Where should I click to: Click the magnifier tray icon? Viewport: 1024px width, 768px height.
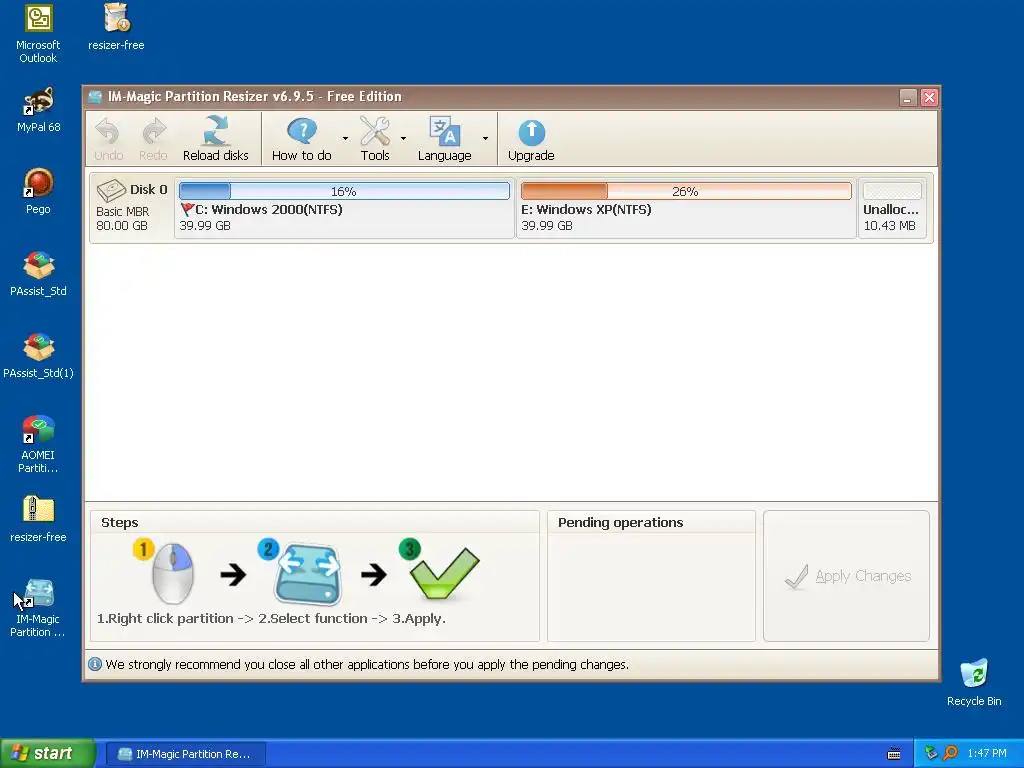(951, 753)
